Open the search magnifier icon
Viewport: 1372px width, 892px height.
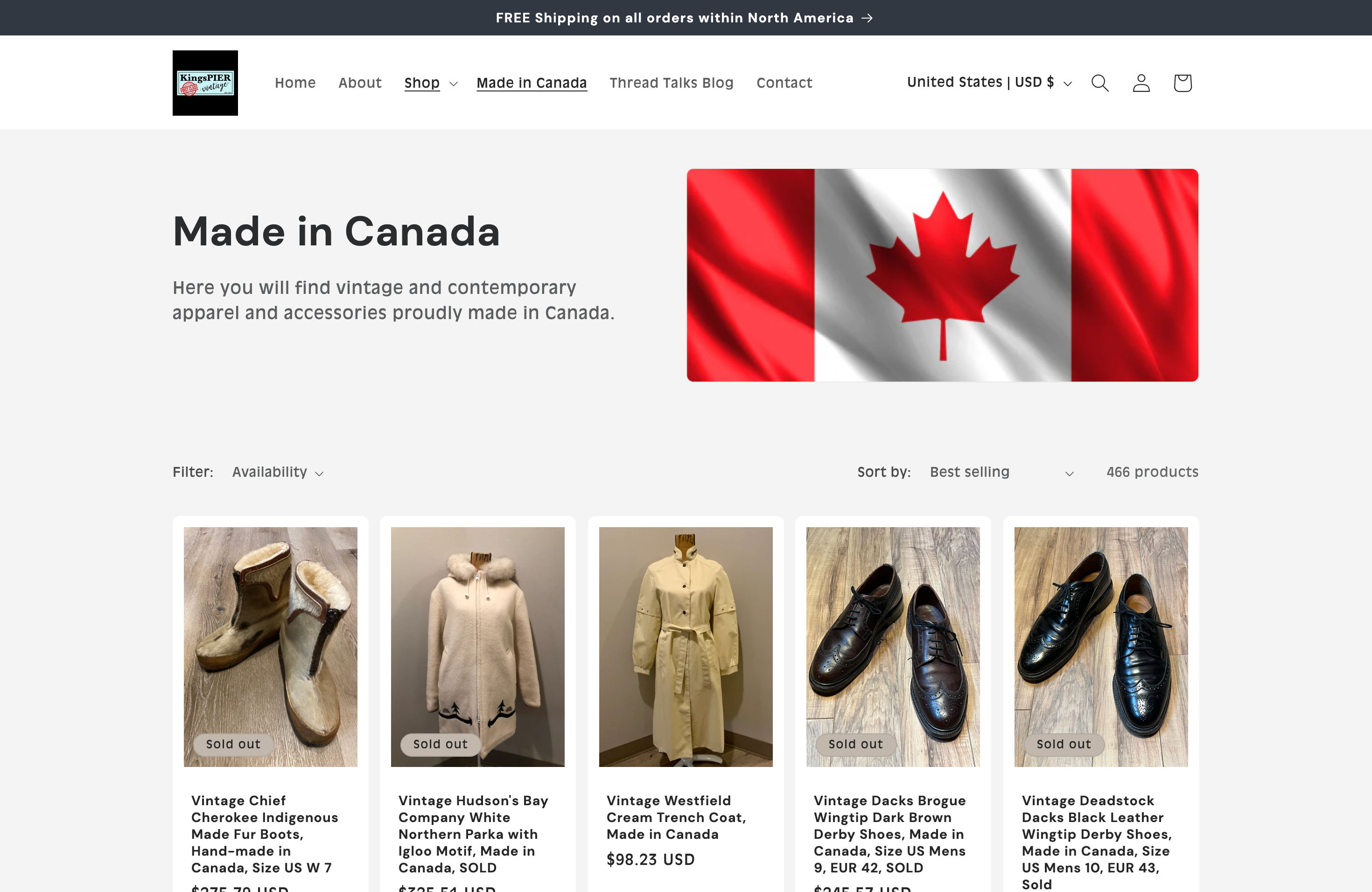click(1100, 83)
